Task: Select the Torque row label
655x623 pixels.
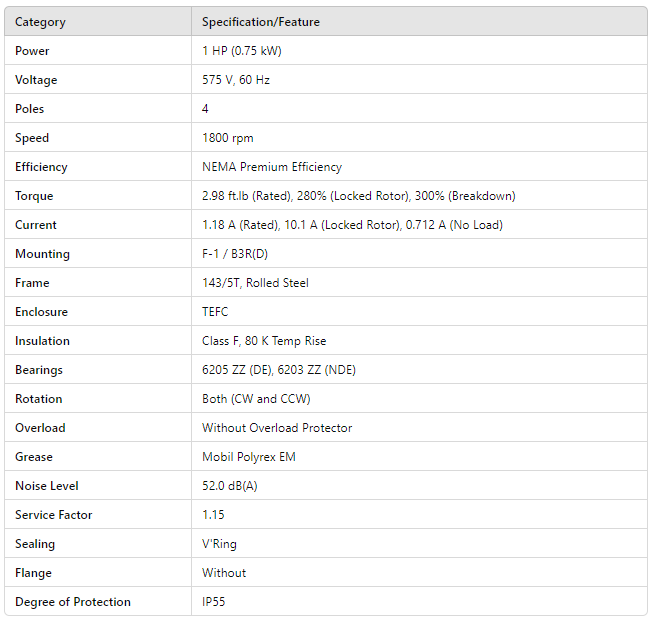Action: 34,196
